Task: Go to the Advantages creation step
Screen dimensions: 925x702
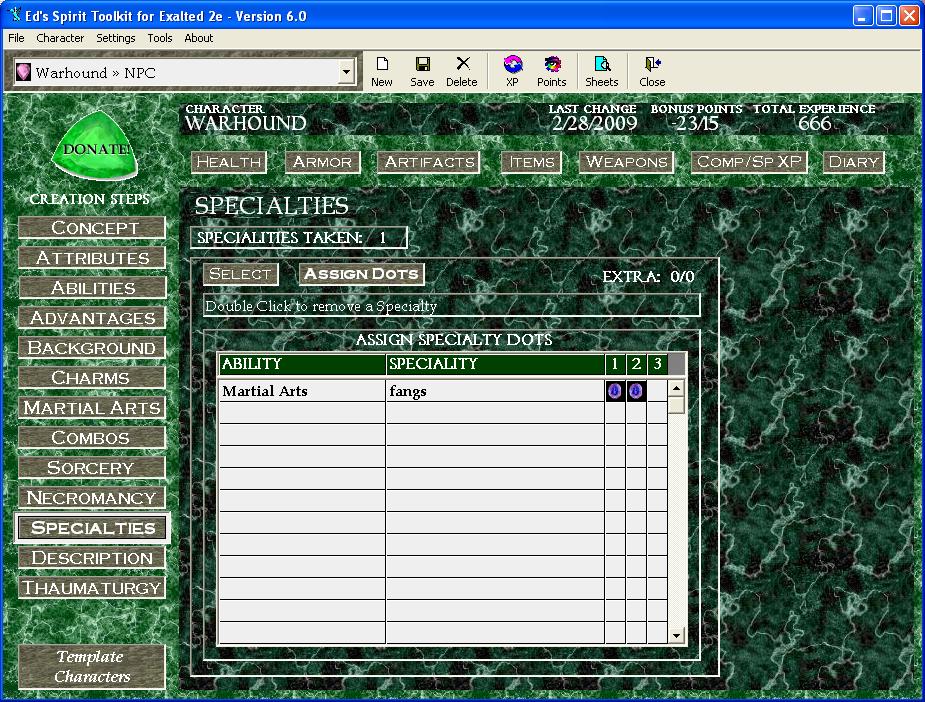Action: [92, 318]
